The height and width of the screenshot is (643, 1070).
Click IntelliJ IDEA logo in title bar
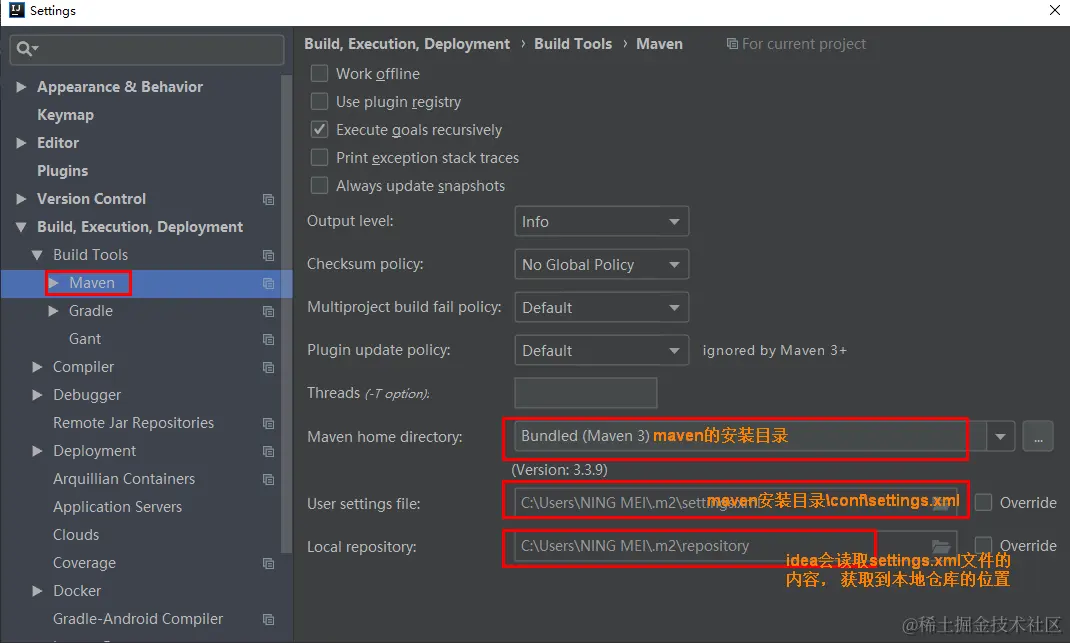(16, 10)
